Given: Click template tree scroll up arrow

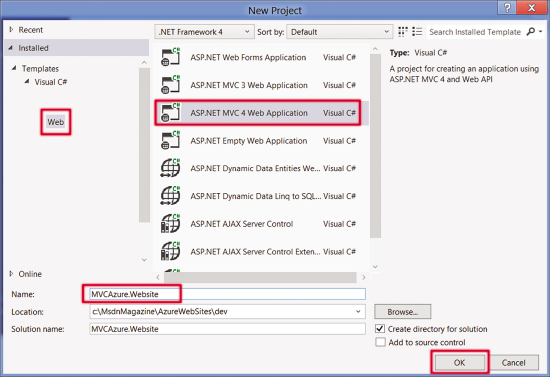Looking at the screenshot, I should tap(144, 62).
